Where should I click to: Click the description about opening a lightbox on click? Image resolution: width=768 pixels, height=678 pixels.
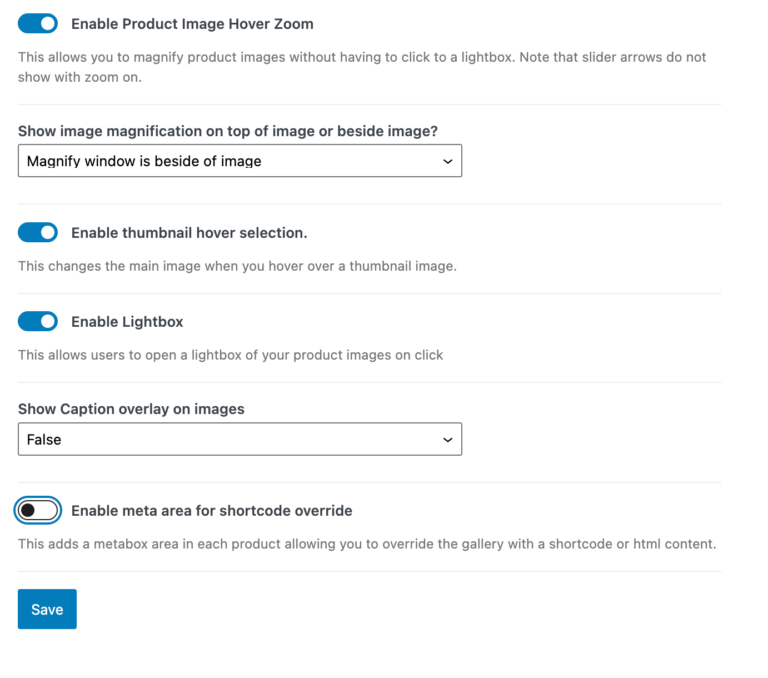[x=230, y=354]
